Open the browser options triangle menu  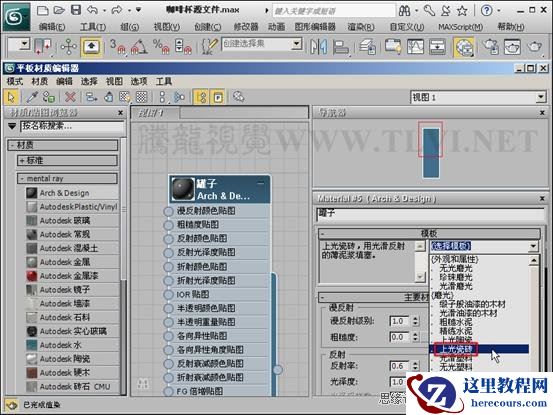click(x=12, y=126)
